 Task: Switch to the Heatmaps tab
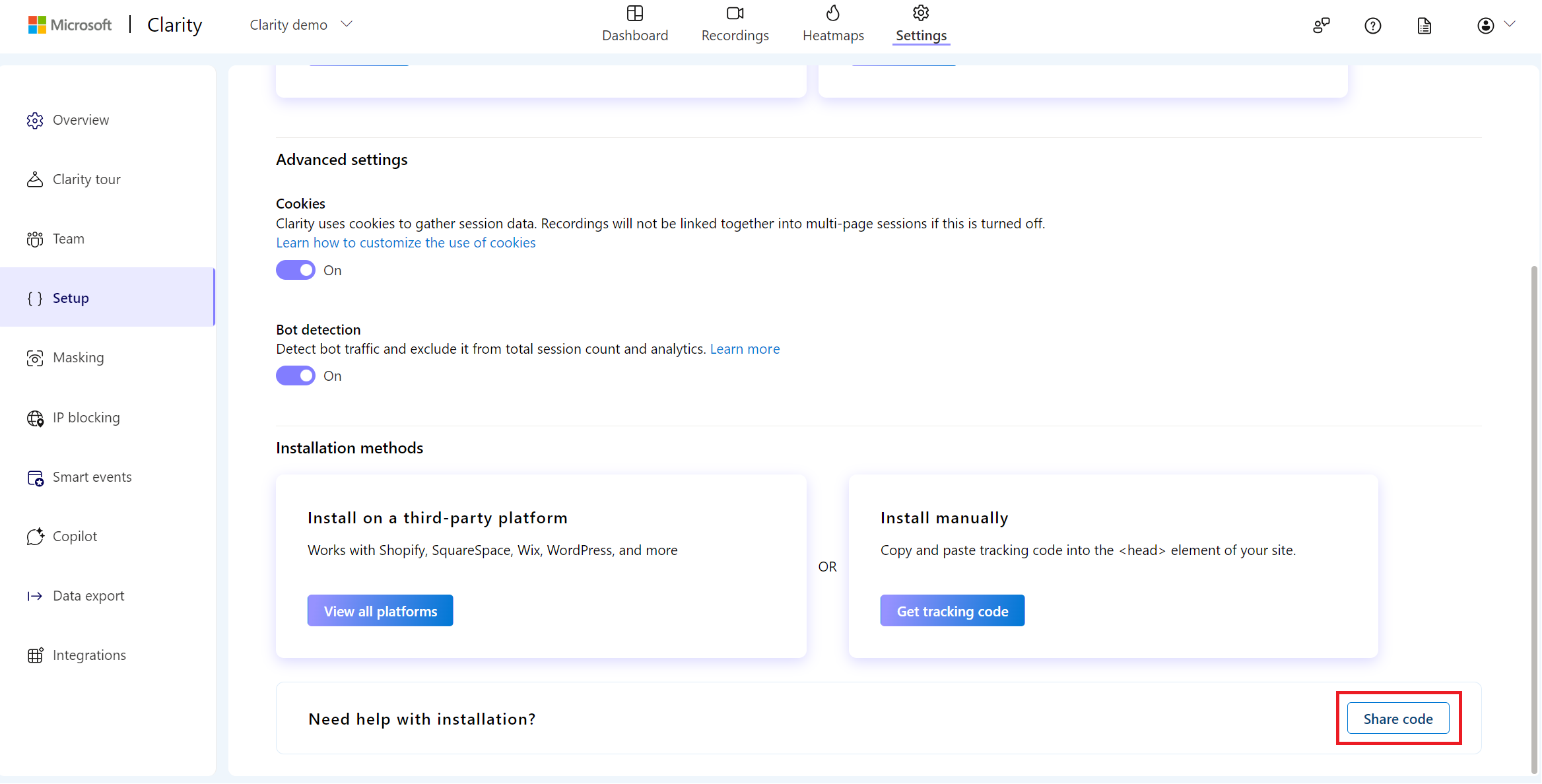pyautogui.click(x=833, y=24)
